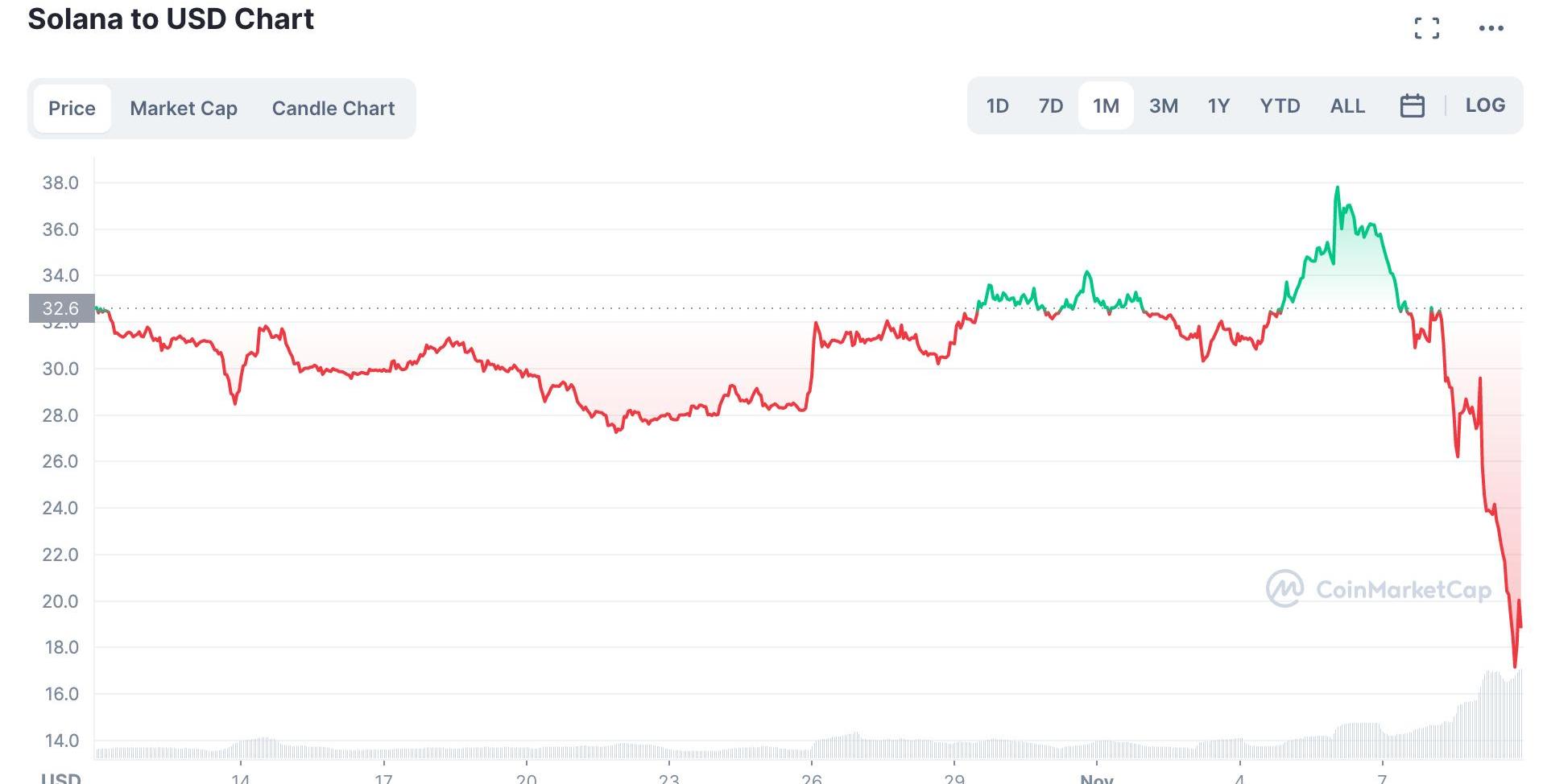Image resolution: width=1543 pixels, height=784 pixels.
Task: Click the Nov marker on time axis
Action: click(x=1096, y=778)
